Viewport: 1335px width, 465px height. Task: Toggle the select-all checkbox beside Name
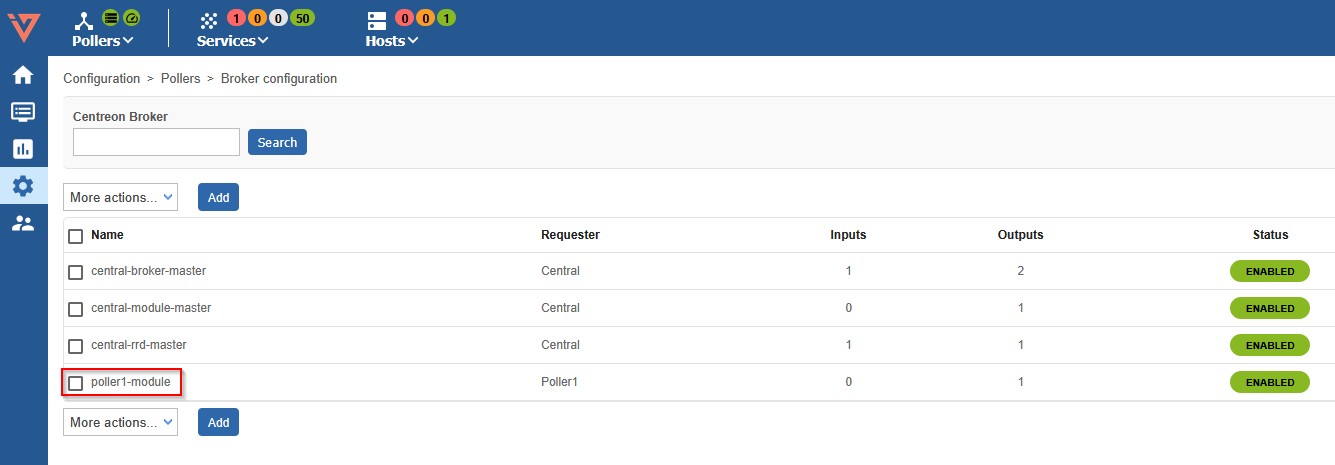tap(75, 236)
